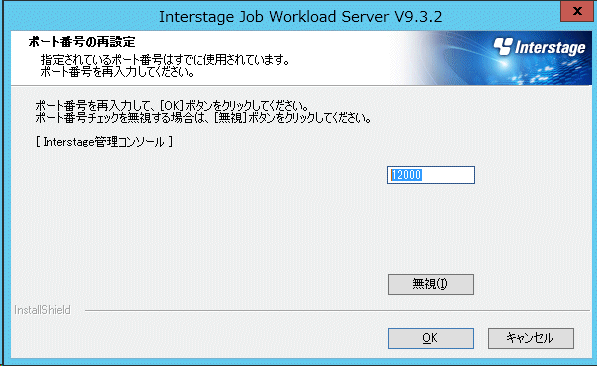Click the [ Interstage管理コンソール ] label
The height and width of the screenshot is (366, 597).
104,142
